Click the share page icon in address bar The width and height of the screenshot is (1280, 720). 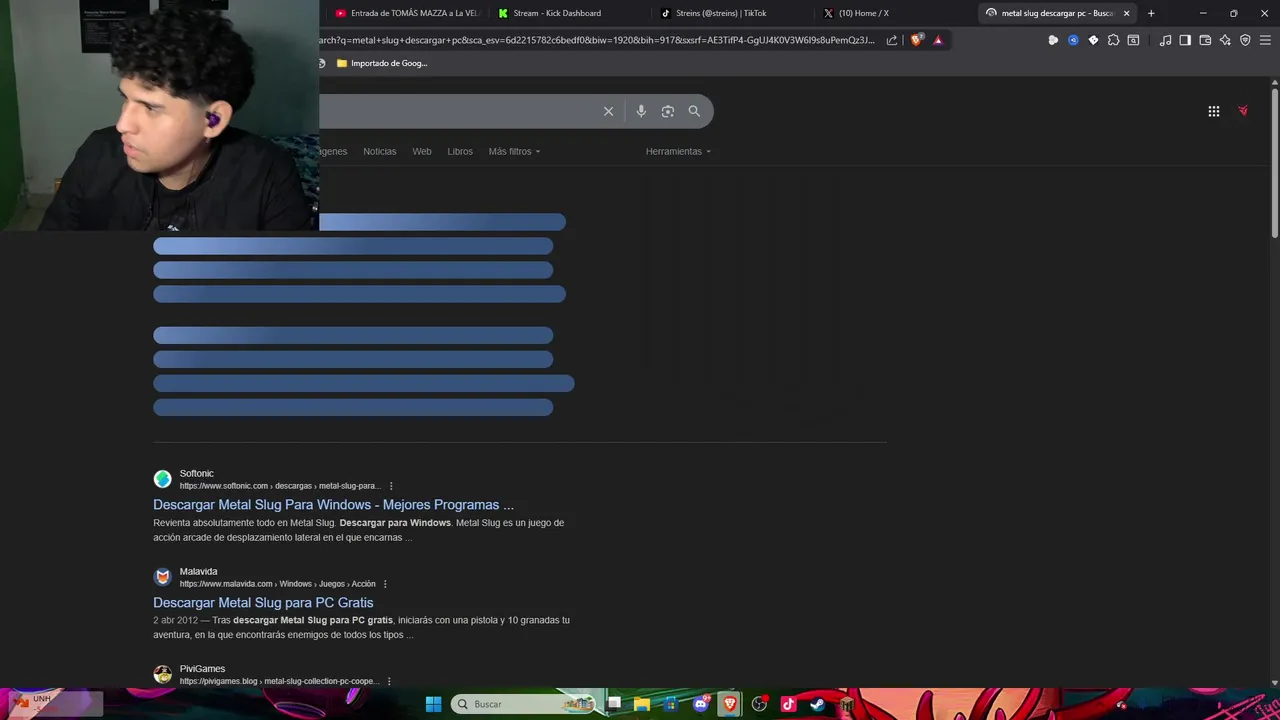click(x=892, y=40)
